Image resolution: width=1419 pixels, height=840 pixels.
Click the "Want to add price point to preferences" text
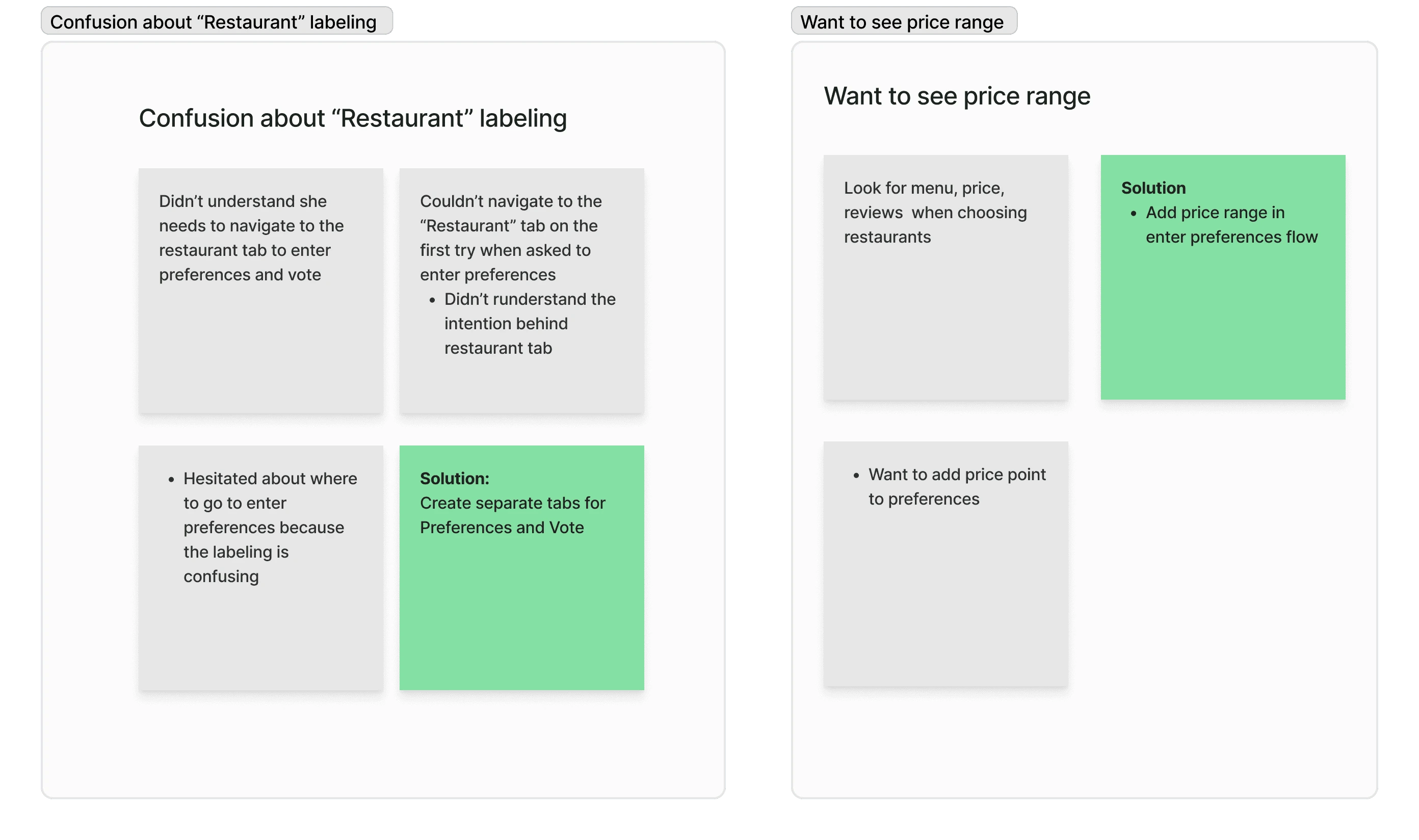coord(957,487)
